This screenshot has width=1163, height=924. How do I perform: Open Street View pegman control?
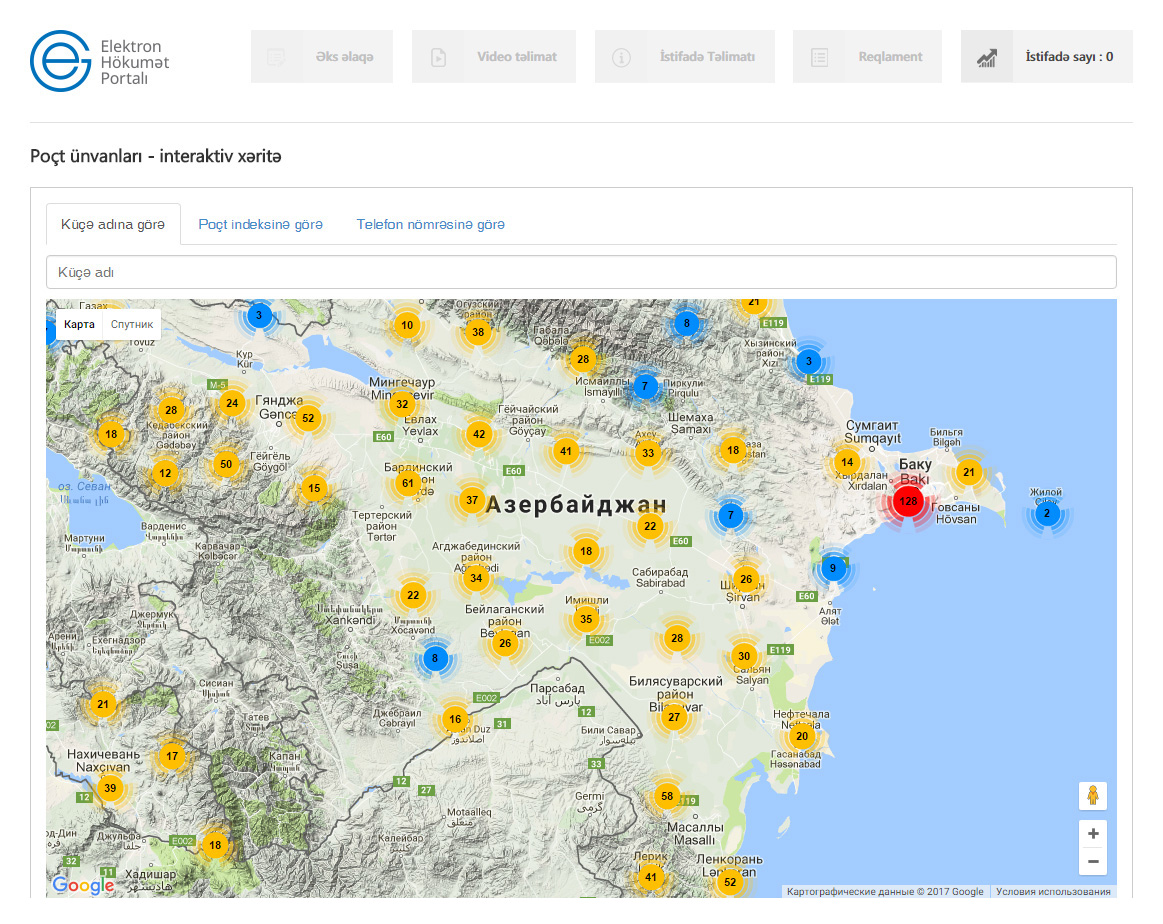tap(1093, 796)
